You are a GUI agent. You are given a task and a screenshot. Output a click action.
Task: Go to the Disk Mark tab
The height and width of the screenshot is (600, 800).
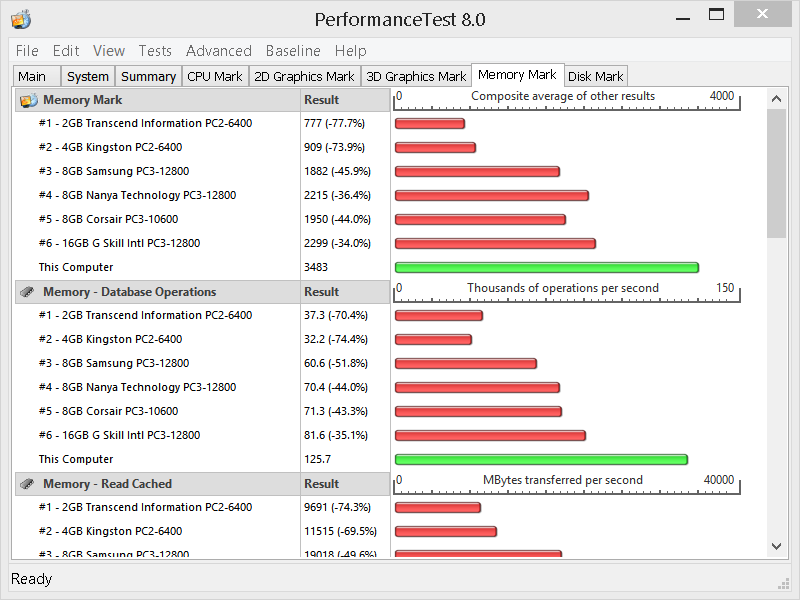595,76
